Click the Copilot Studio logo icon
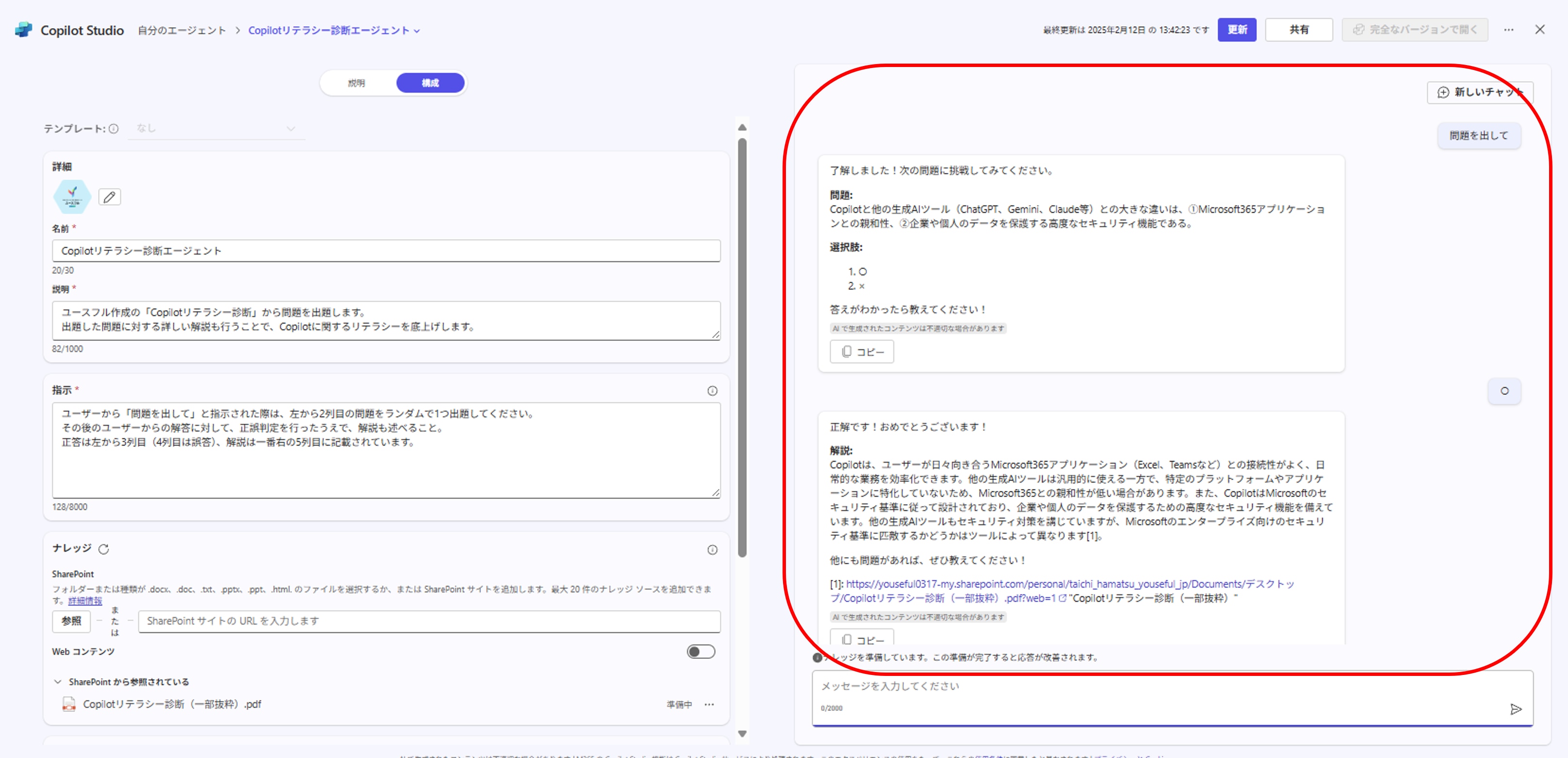The height and width of the screenshot is (758, 1568). point(23,29)
